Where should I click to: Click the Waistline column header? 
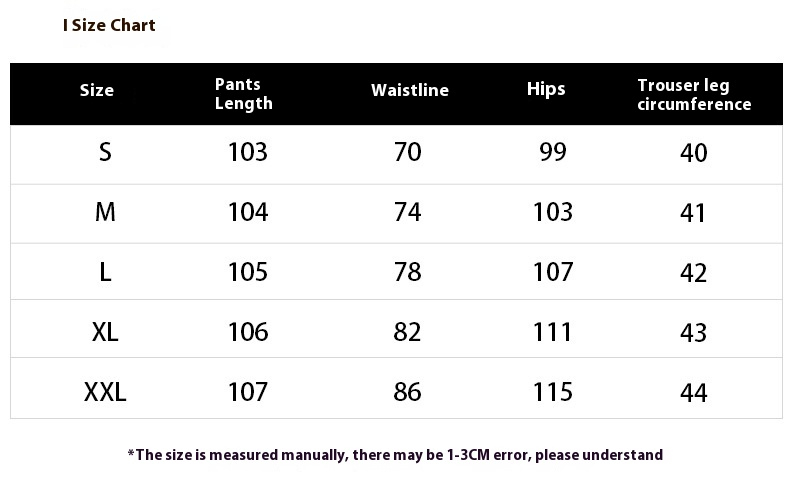(x=410, y=90)
